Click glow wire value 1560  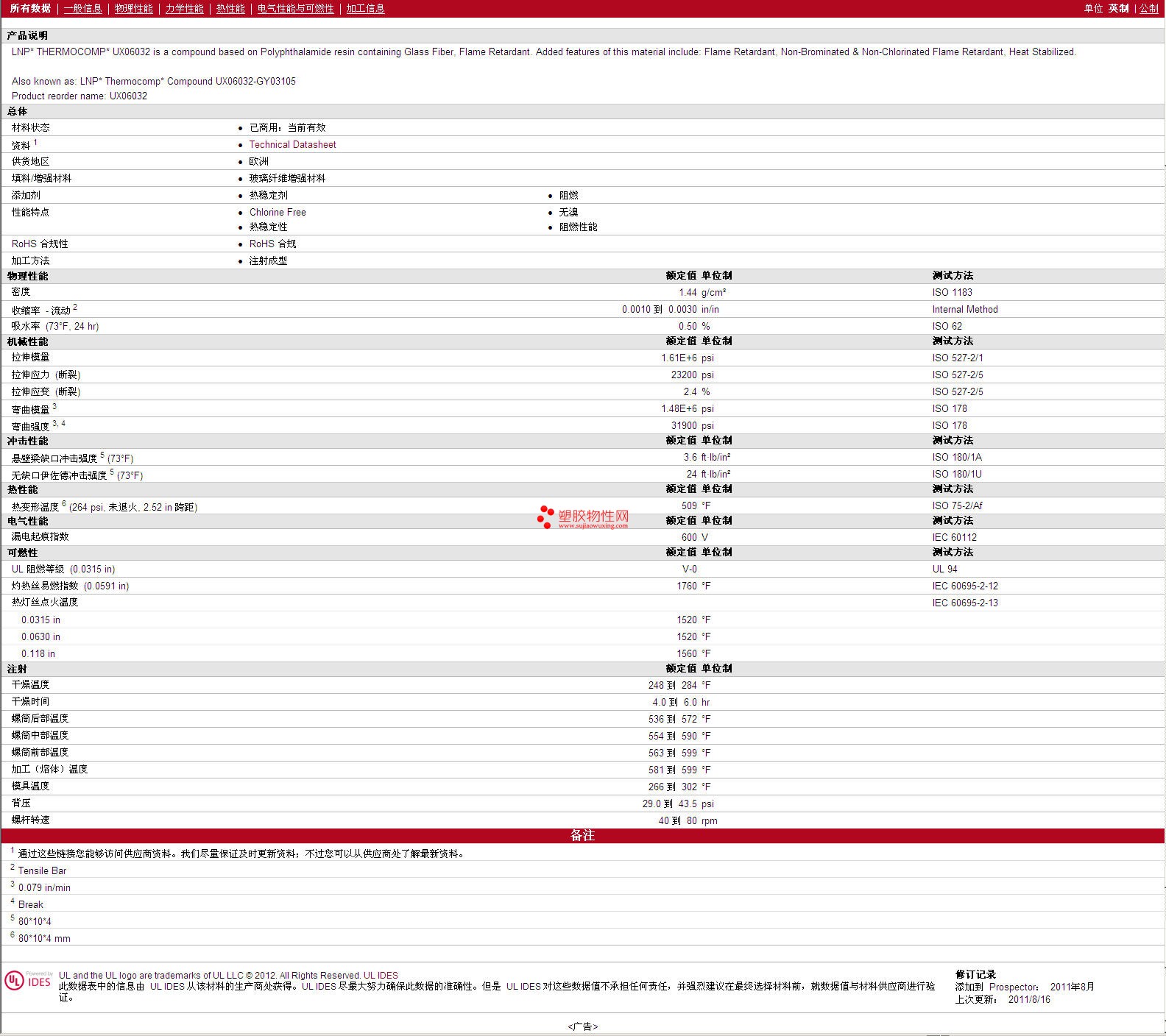coord(687,653)
